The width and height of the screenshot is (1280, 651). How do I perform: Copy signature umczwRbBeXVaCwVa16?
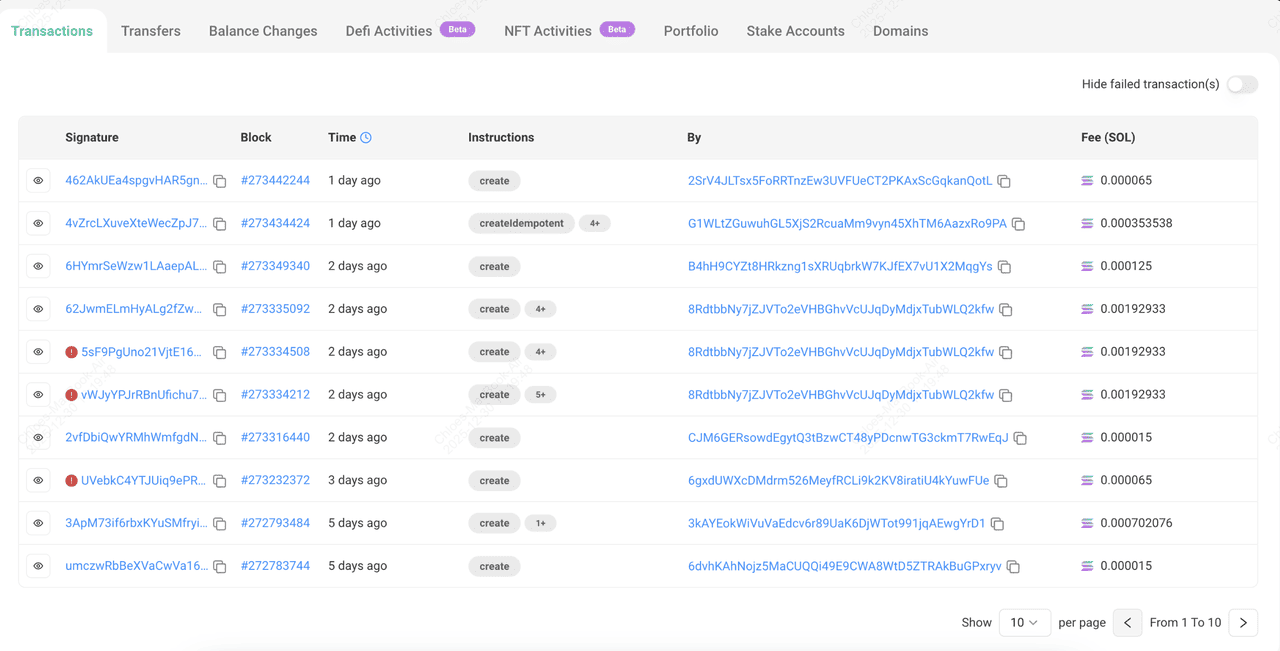tap(220, 567)
